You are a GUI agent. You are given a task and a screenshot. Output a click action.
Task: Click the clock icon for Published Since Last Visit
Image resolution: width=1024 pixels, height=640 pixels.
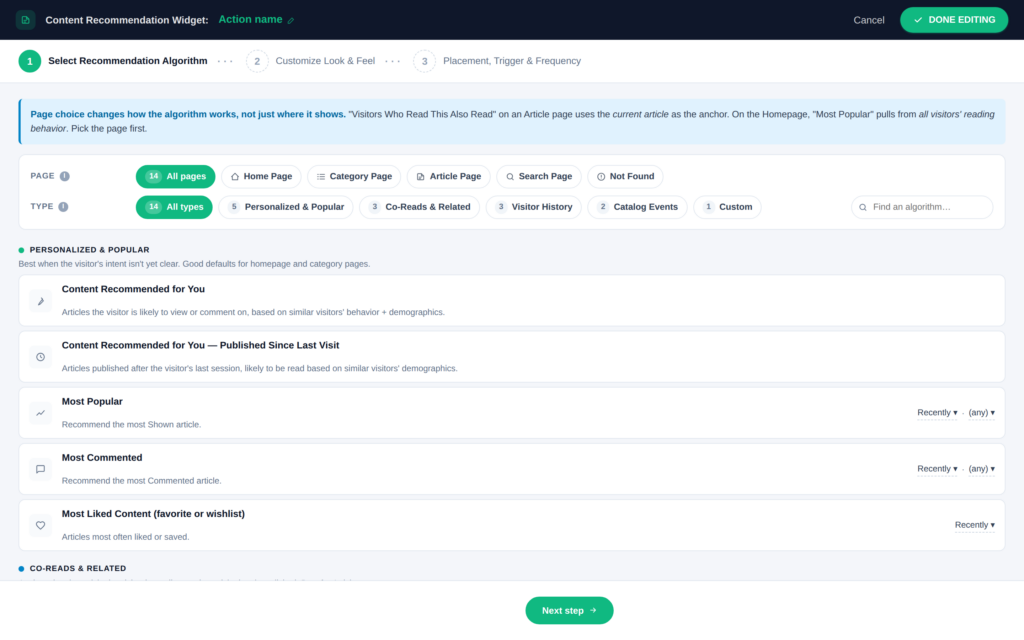pos(40,357)
